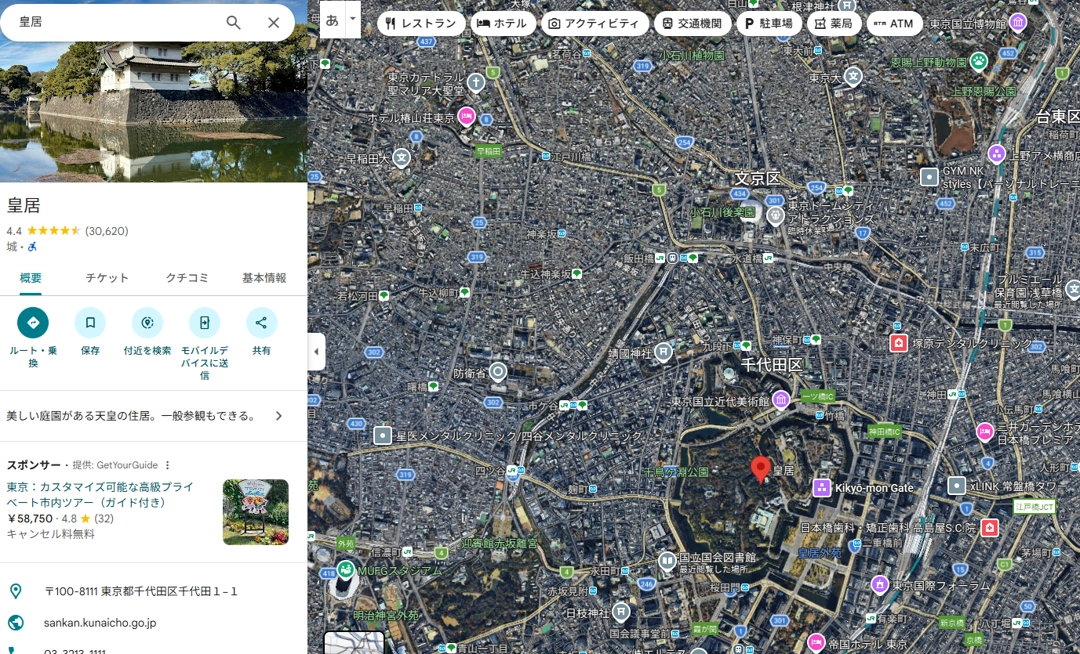The width and height of the screenshot is (1080, 654).
Task: Select the 付近を検索 nearby search icon
Action: click(x=147, y=322)
